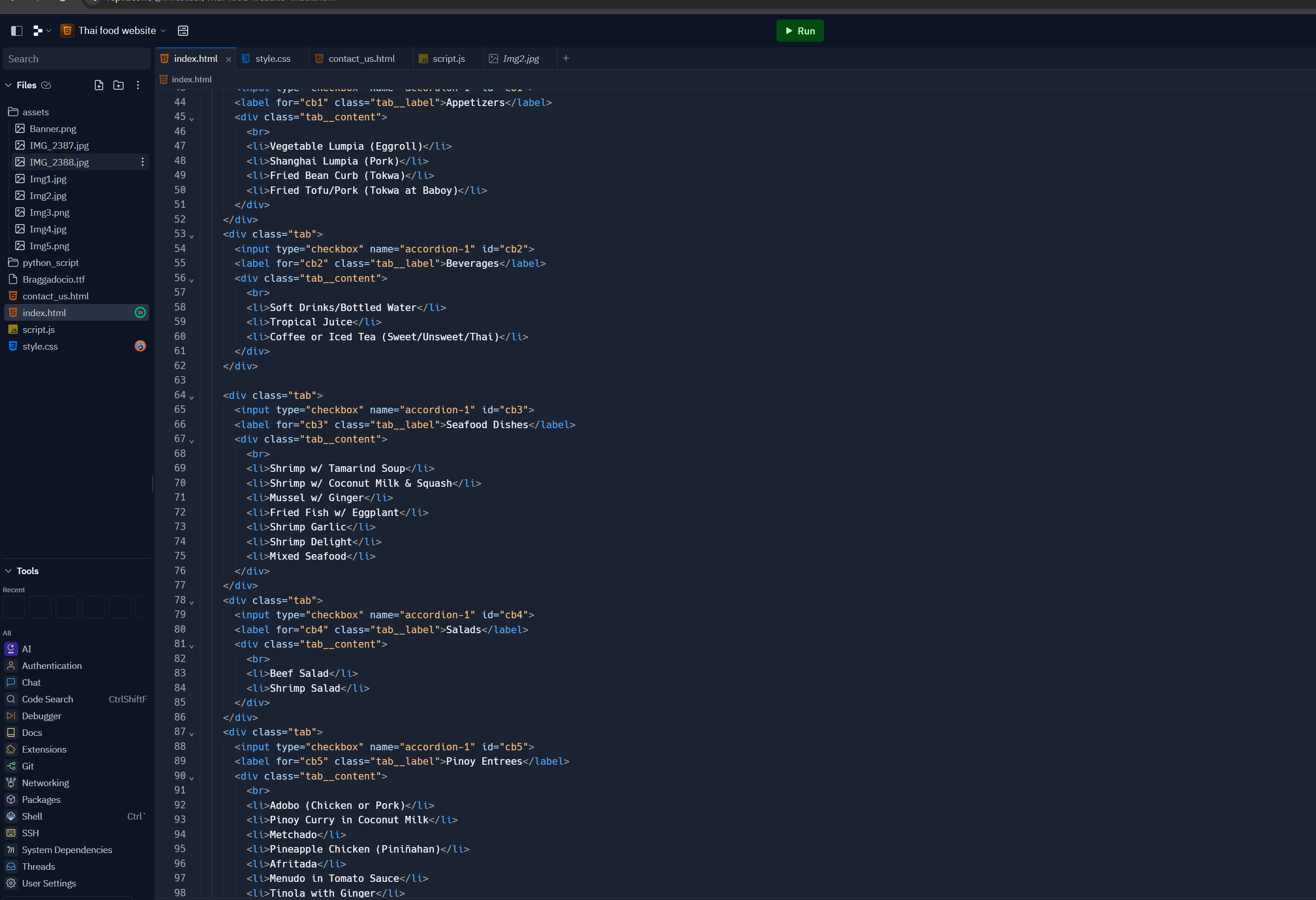The height and width of the screenshot is (900, 1316).
Task: Open the Files panel three-dot menu
Action: [138, 85]
